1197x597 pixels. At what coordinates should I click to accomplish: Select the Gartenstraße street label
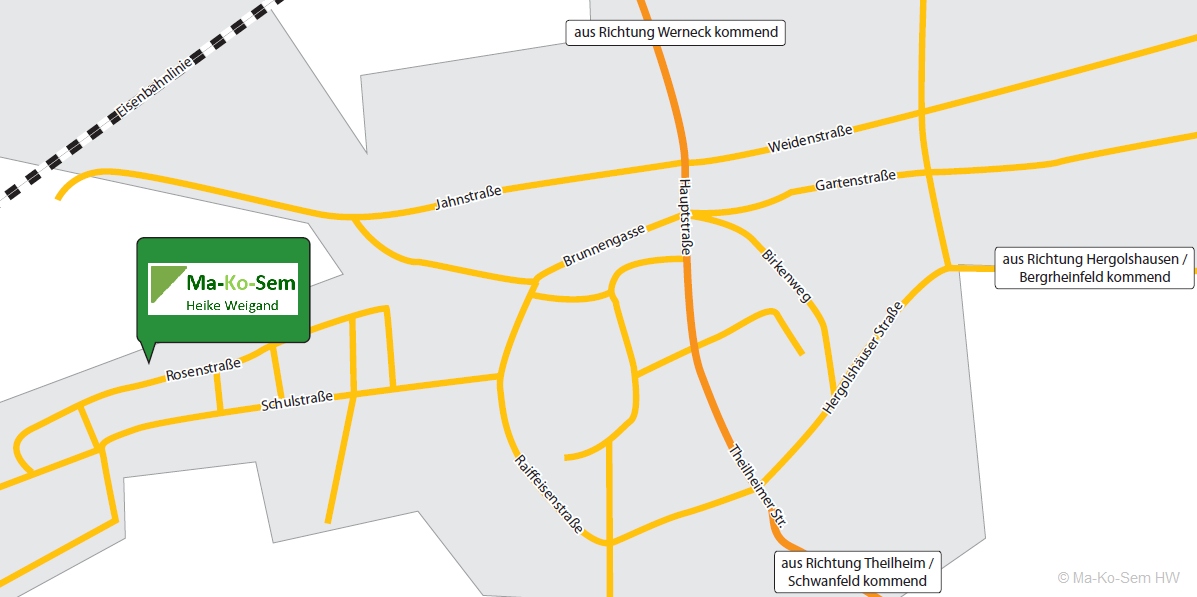click(855, 181)
